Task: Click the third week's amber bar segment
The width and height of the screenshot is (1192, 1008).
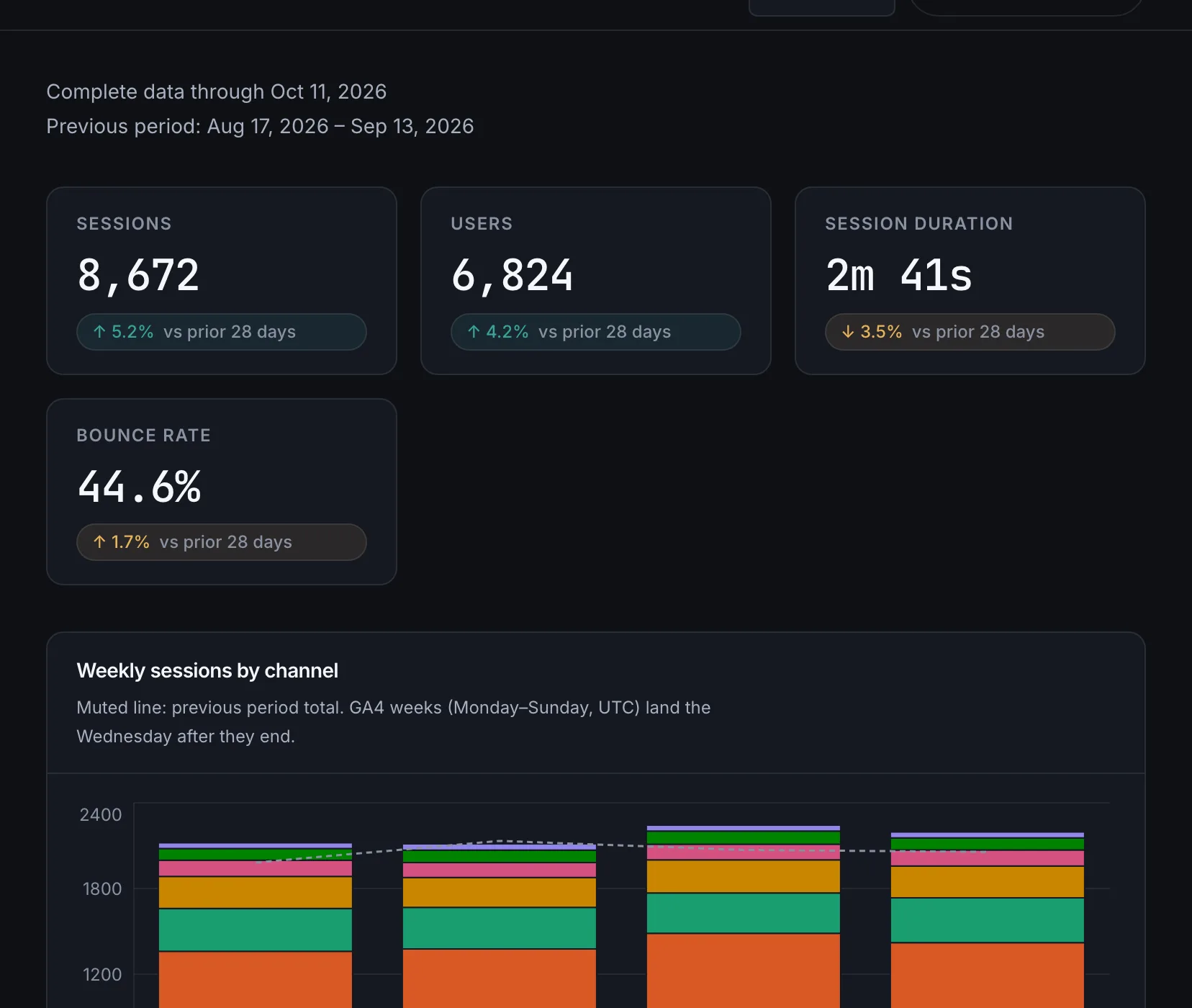Action: [744, 877]
